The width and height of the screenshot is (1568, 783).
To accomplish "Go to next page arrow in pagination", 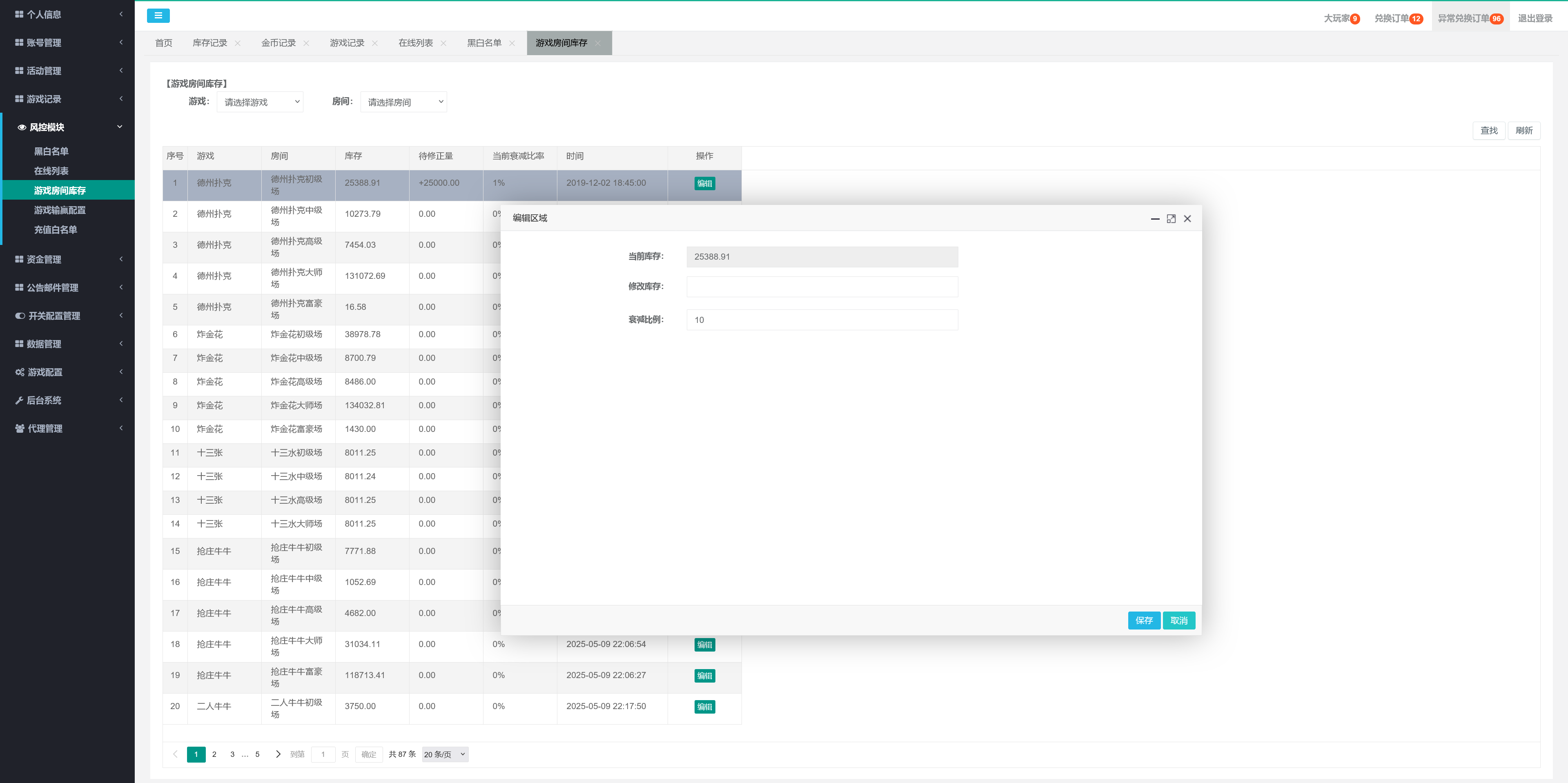I will tap(278, 754).
